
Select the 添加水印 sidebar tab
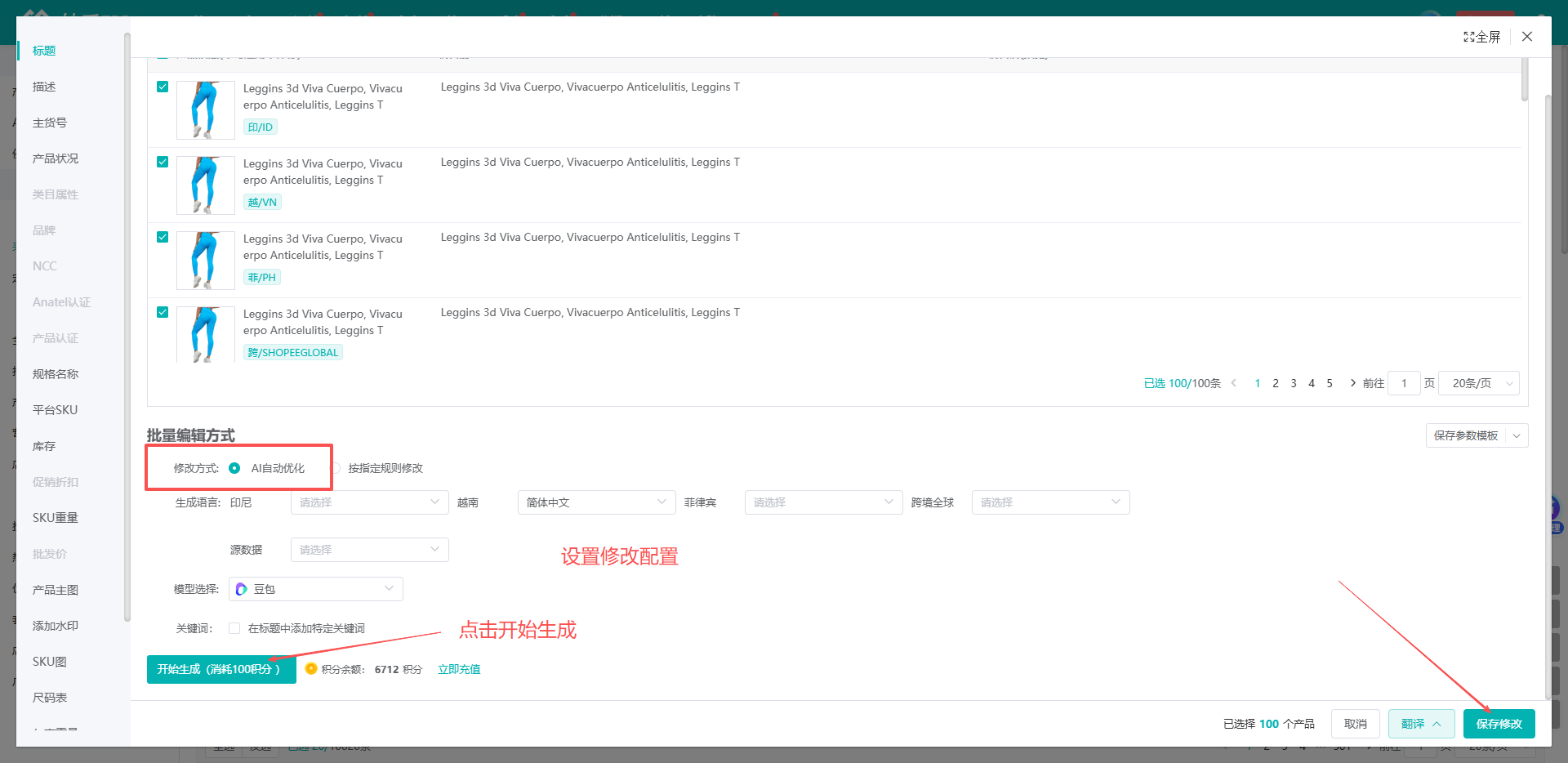(x=56, y=626)
